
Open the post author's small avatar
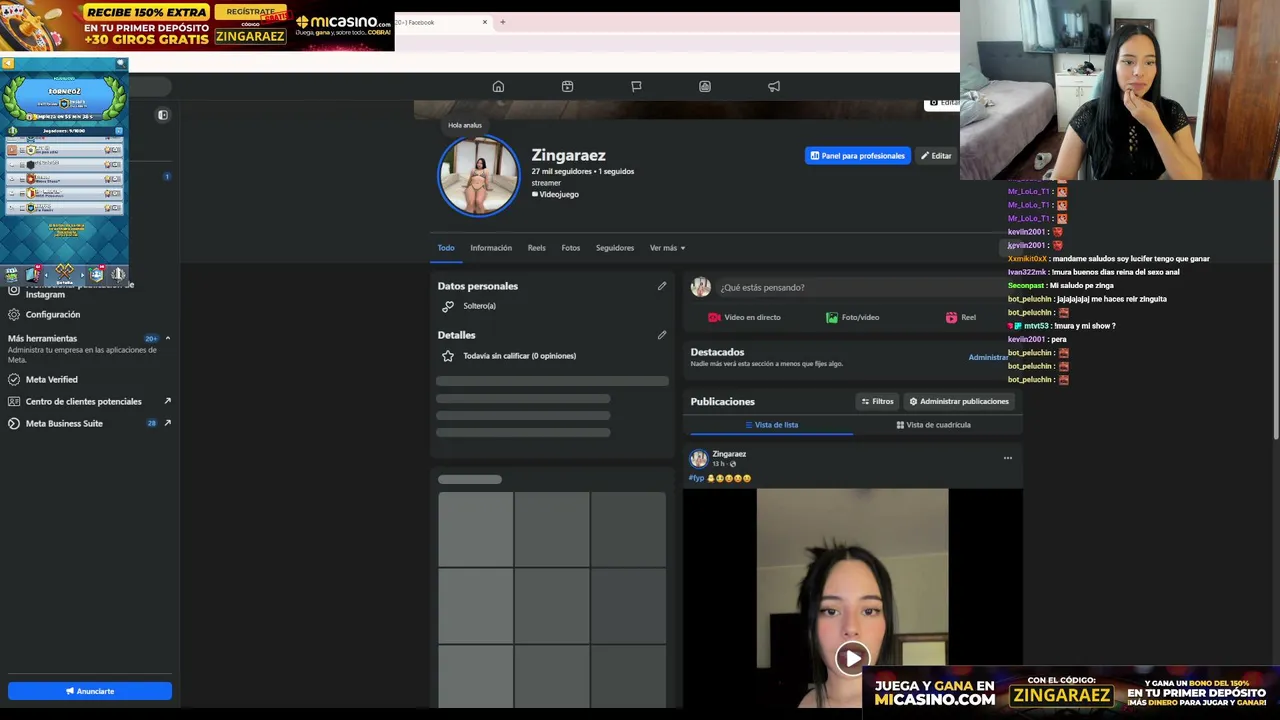(698, 459)
